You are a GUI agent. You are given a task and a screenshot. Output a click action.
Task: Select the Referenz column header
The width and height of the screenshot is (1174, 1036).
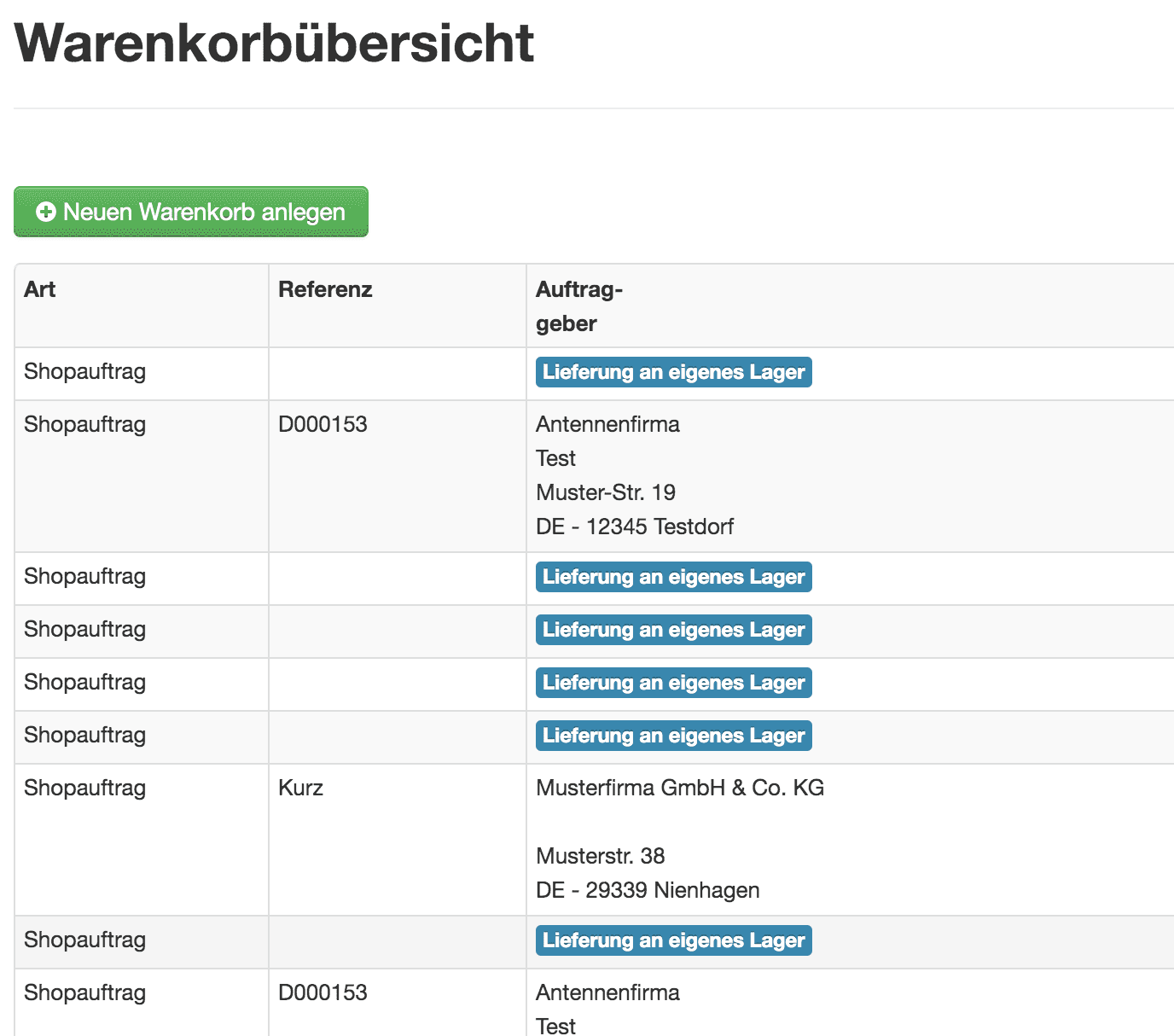[325, 289]
